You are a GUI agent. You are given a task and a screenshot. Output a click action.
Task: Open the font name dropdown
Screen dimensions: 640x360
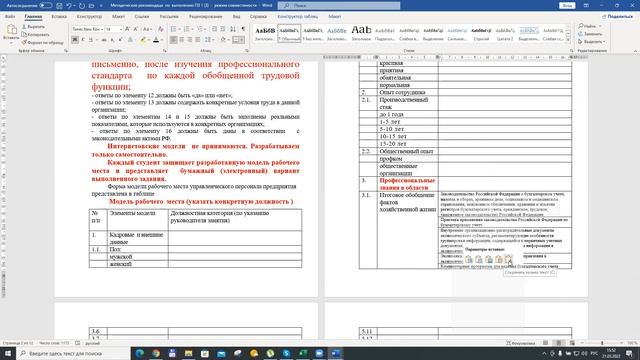[x=101, y=29]
